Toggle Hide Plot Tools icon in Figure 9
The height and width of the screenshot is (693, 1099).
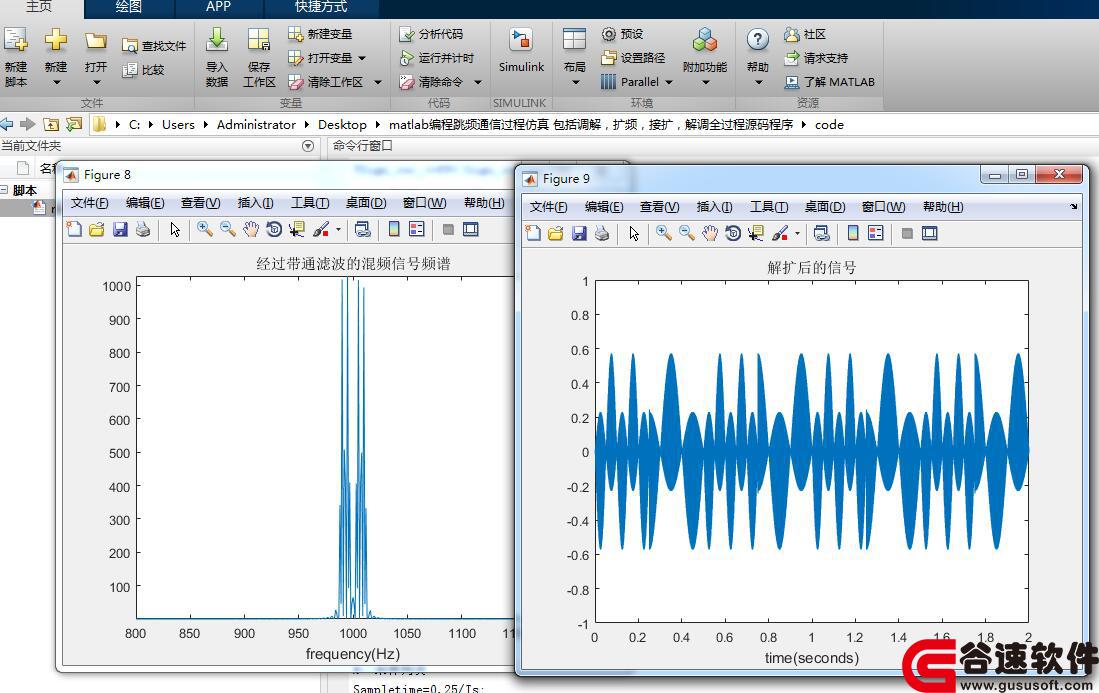click(907, 233)
